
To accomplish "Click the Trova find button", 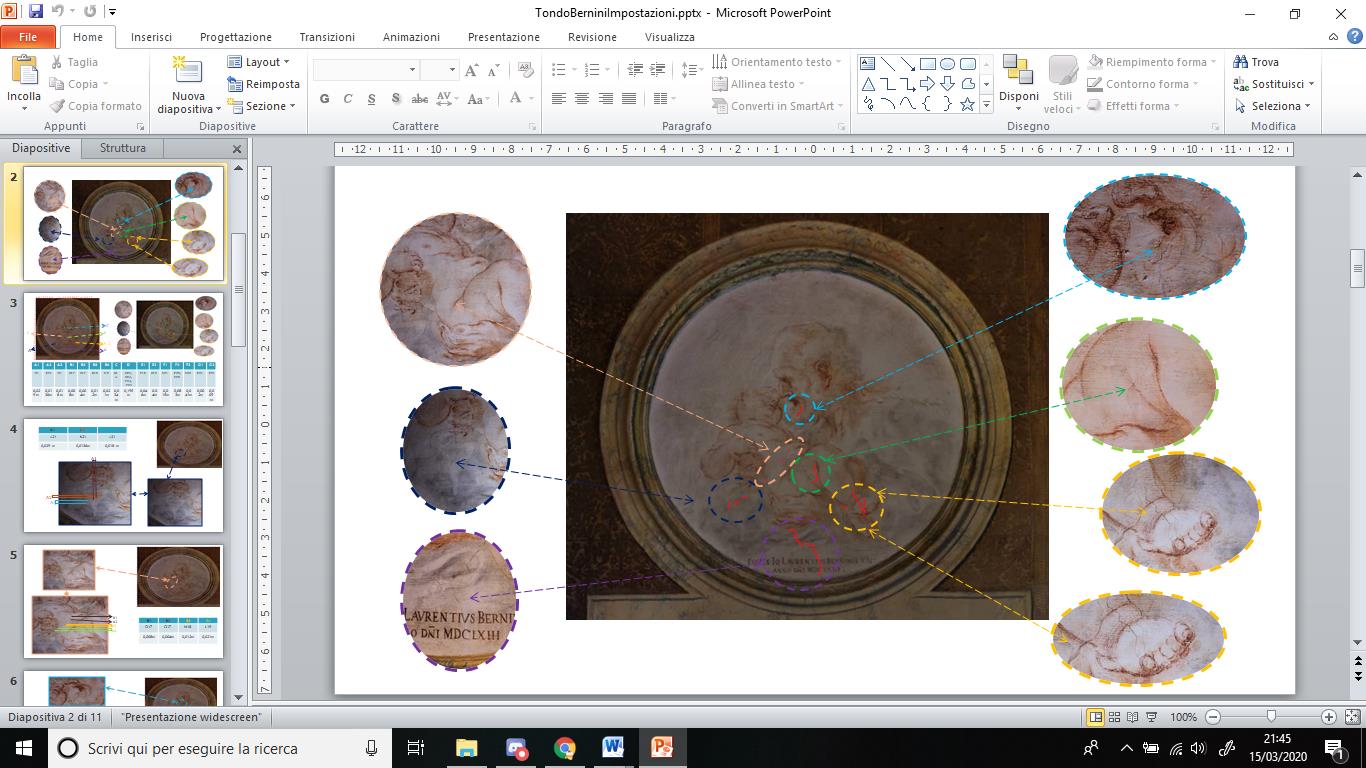I will tap(1256, 62).
